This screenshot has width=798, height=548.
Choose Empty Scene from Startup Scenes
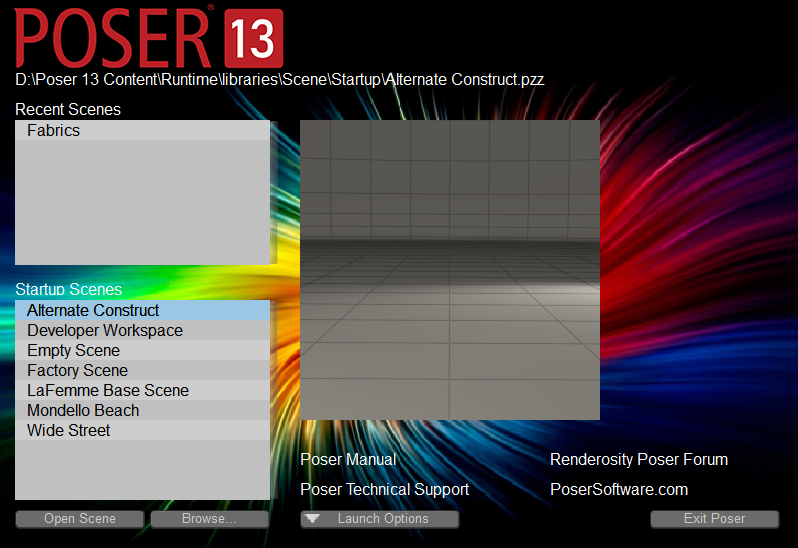point(142,350)
